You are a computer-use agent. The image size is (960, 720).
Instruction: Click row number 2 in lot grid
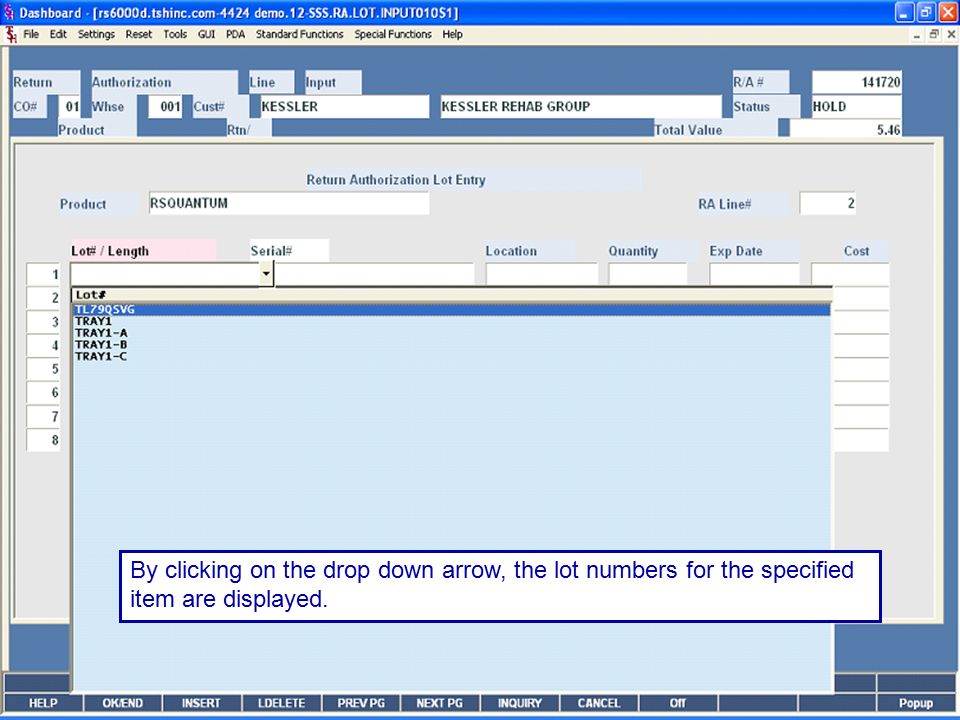click(x=43, y=298)
